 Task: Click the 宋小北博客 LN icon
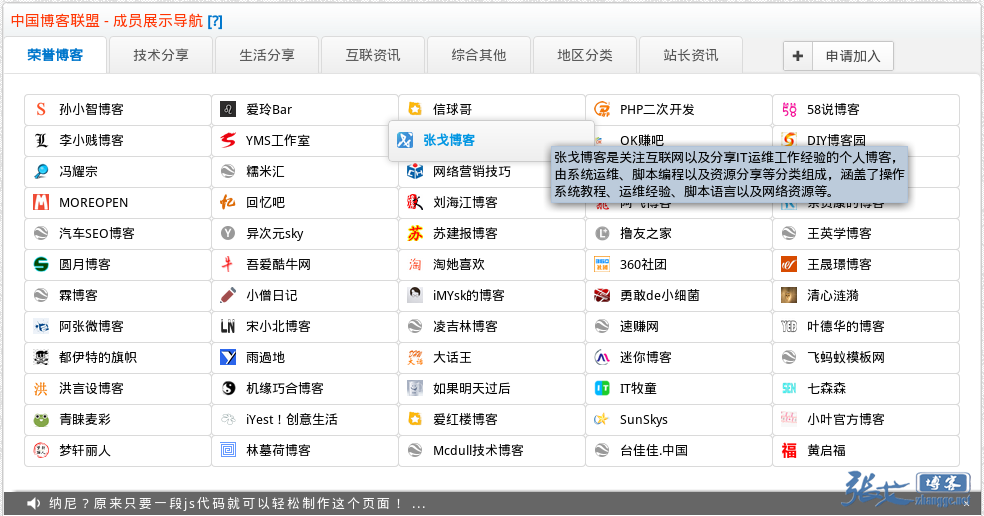[228, 326]
